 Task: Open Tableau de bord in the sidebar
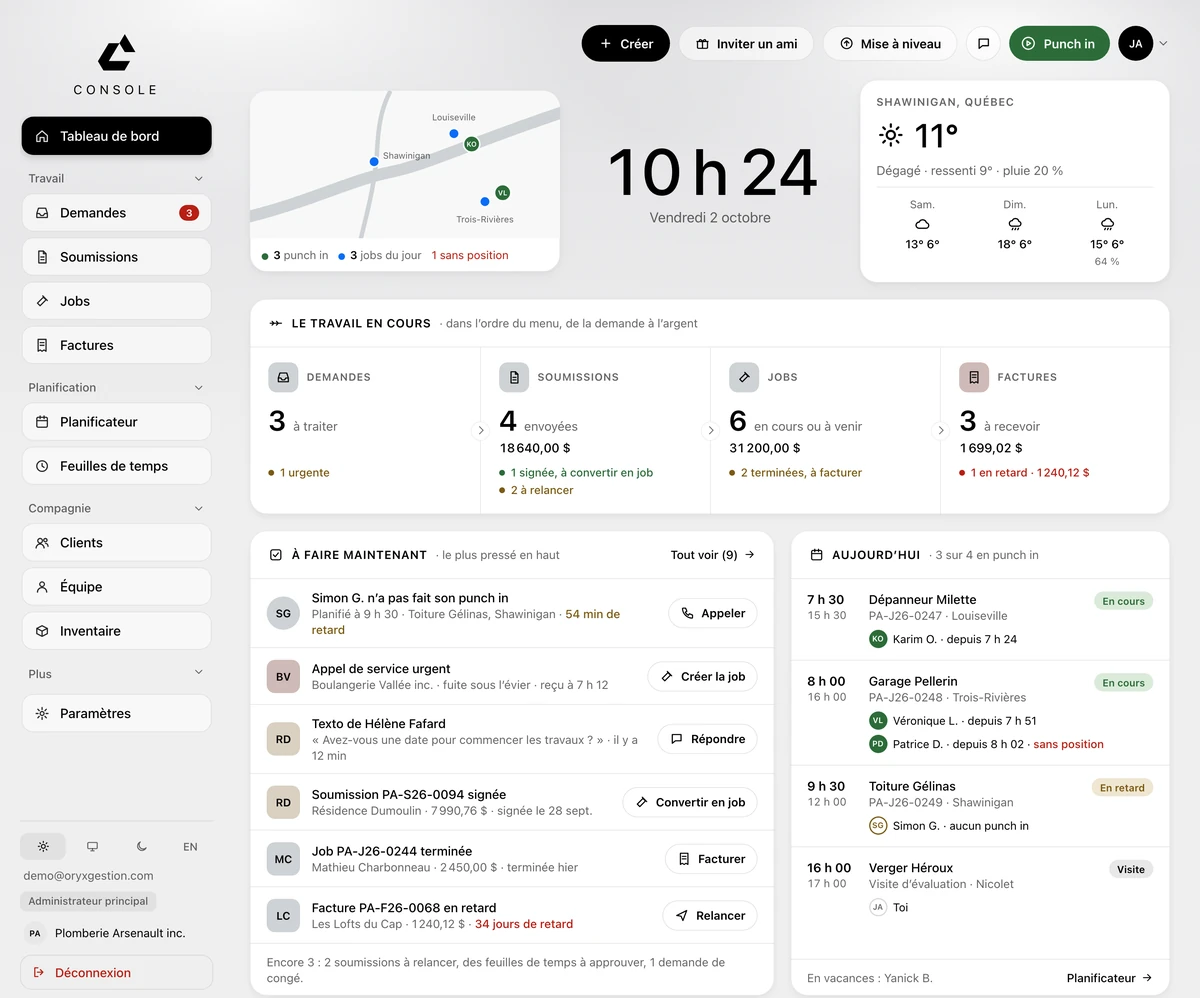point(116,136)
